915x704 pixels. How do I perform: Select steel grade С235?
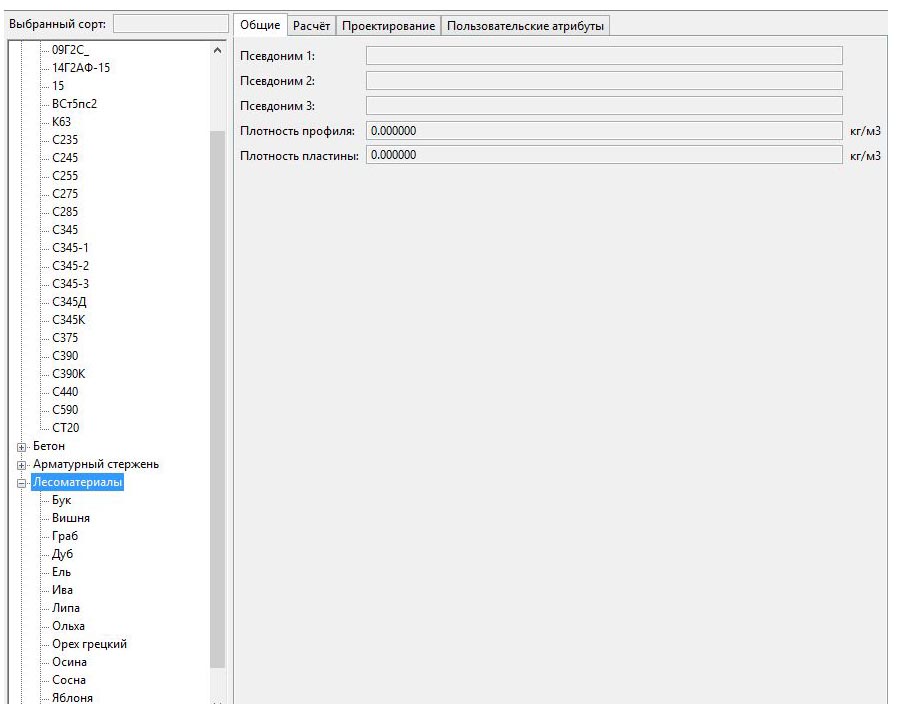(x=65, y=140)
